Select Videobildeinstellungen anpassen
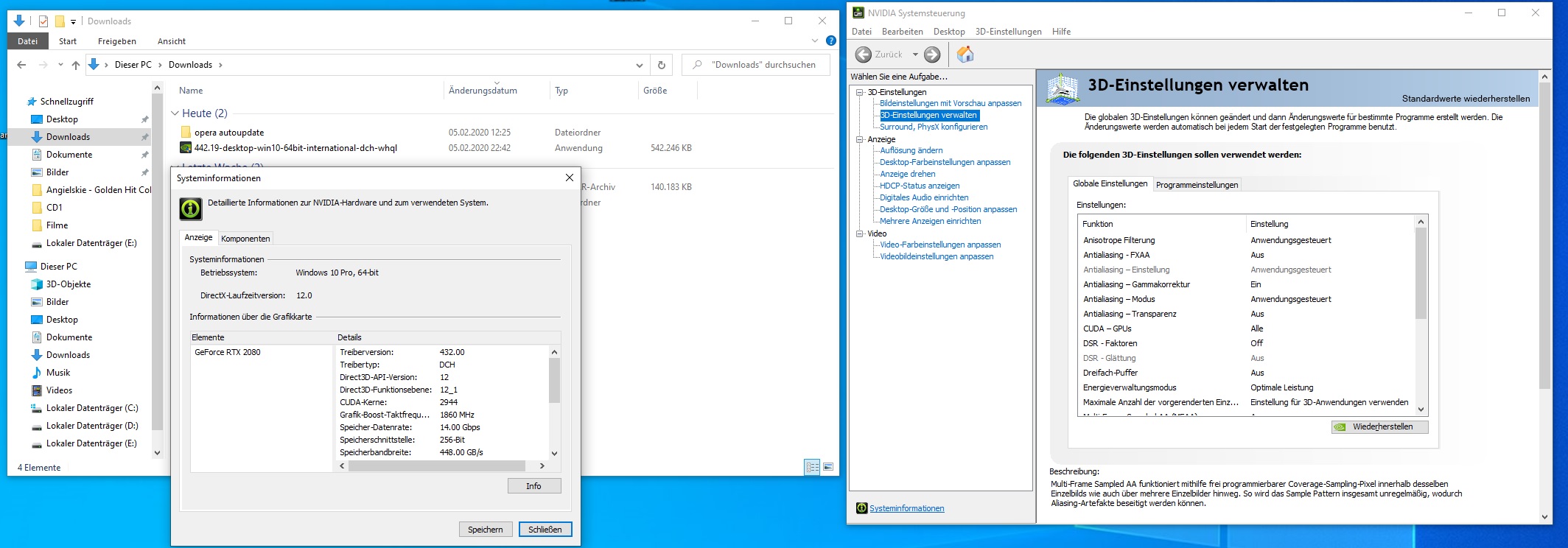 click(x=937, y=256)
